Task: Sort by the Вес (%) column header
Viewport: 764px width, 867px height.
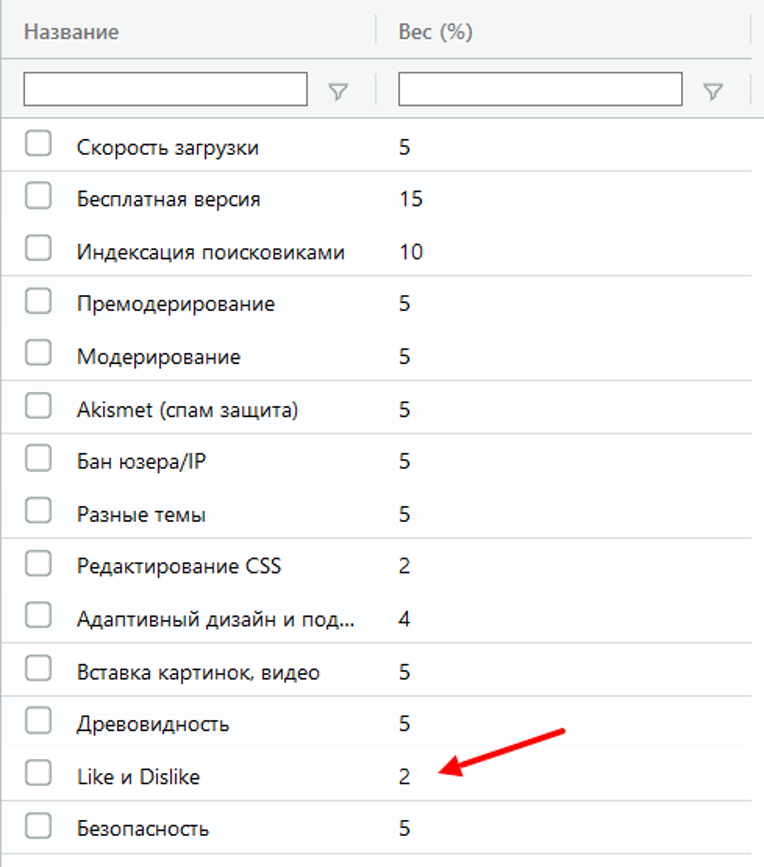Action: point(436,32)
